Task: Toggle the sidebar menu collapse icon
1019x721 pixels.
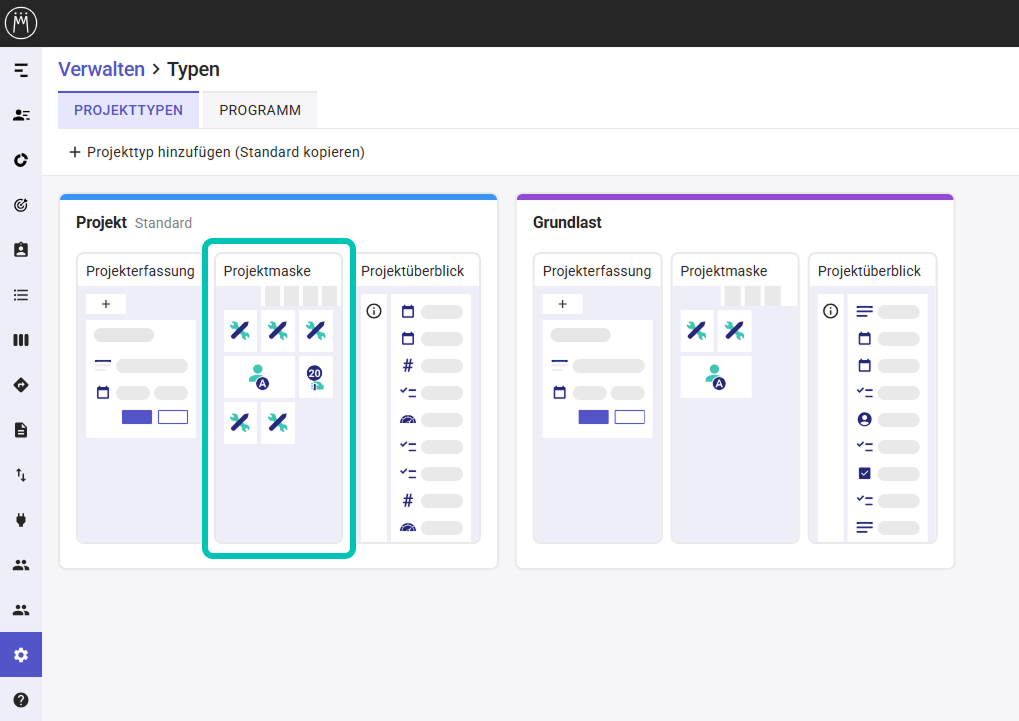Action: 21,70
